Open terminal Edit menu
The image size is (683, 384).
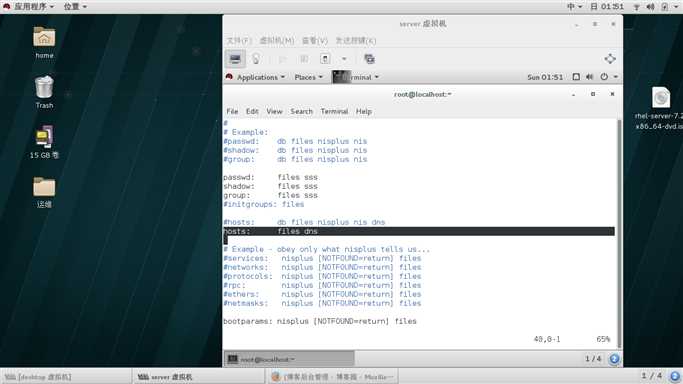click(x=252, y=111)
